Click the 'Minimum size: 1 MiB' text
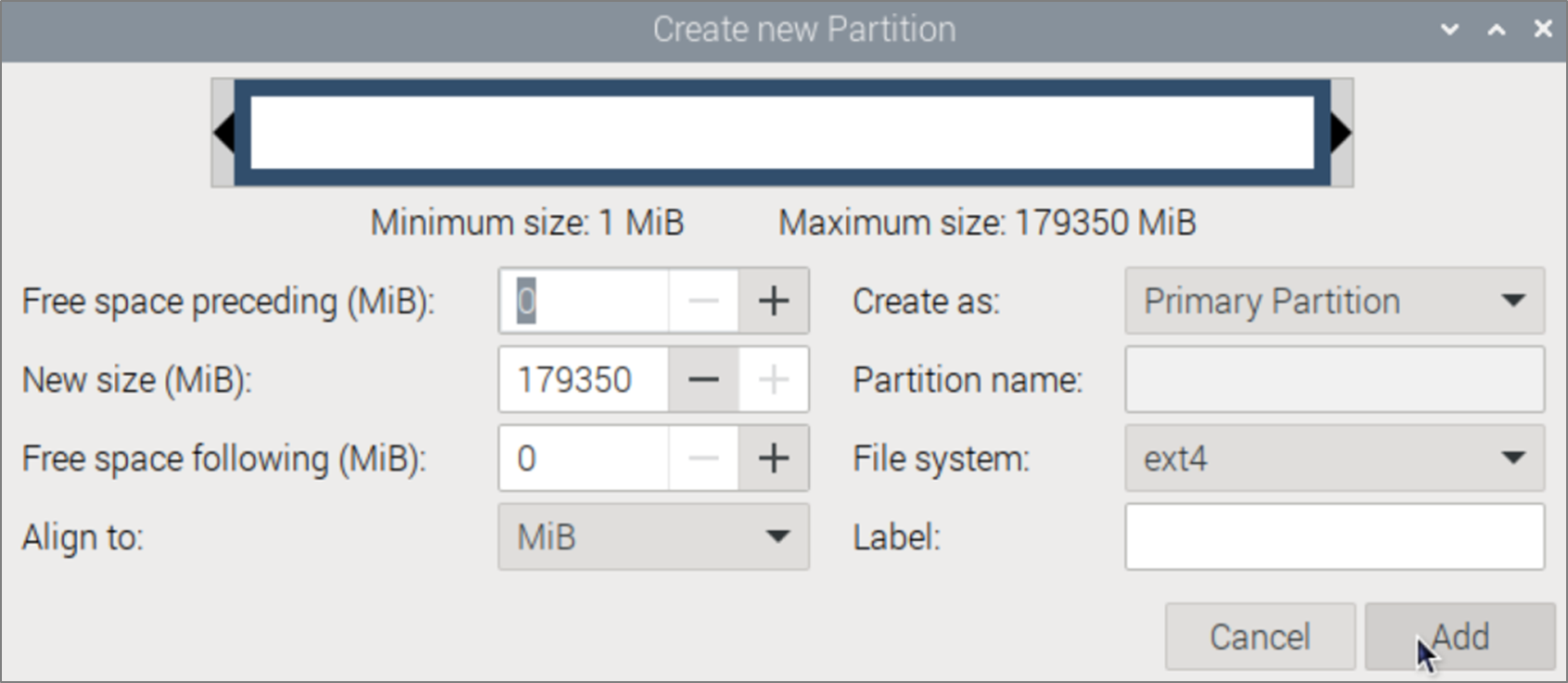The height and width of the screenshot is (683, 1568). (527, 223)
